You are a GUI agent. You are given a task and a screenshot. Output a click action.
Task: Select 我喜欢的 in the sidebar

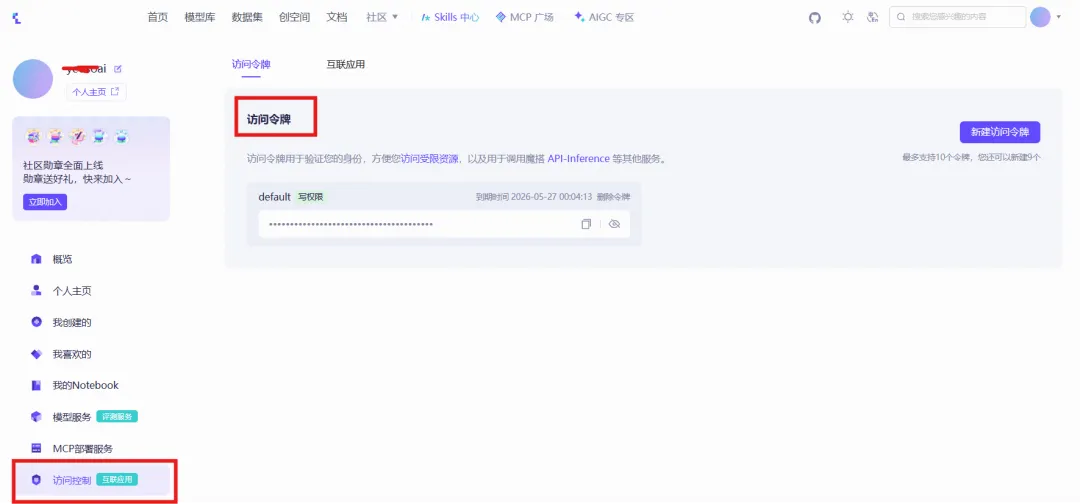pos(72,354)
